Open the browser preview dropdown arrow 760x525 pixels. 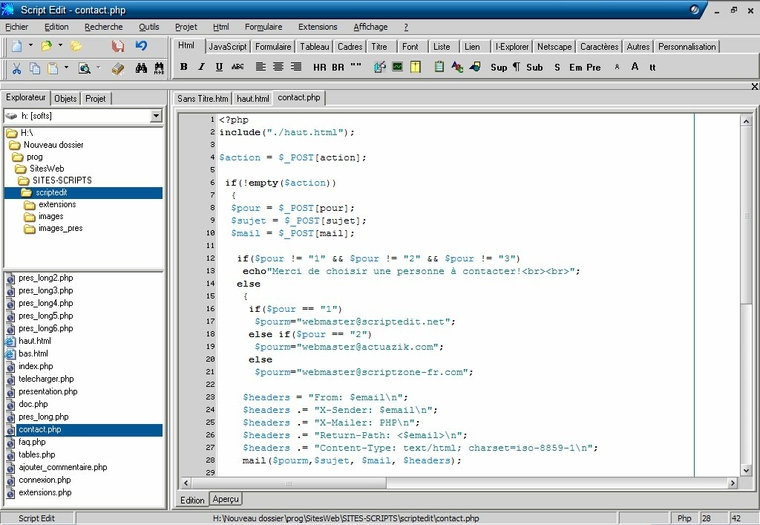pos(98,68)
